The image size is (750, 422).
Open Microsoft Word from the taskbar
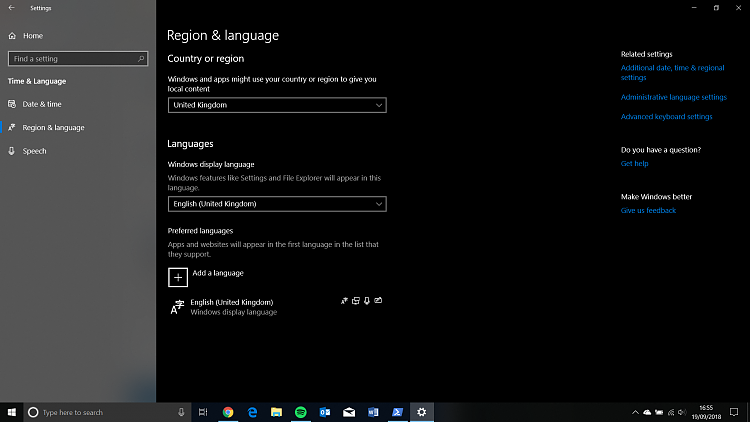coord(373,412)
